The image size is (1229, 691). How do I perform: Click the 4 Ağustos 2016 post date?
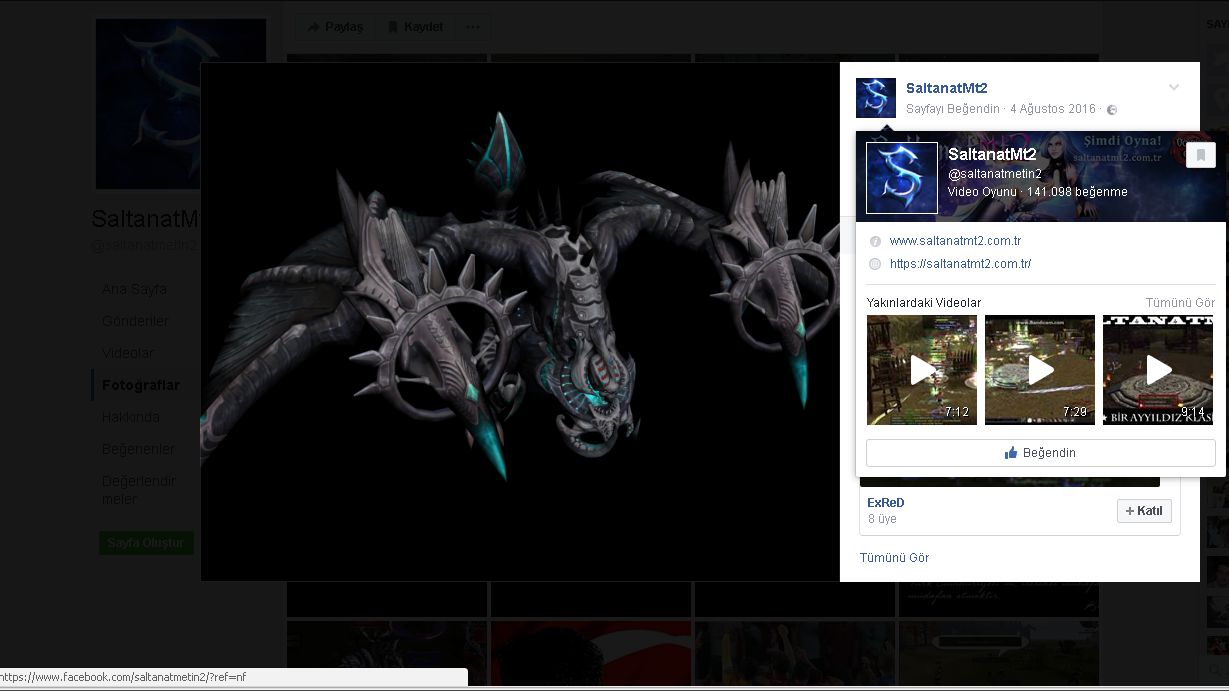pyautogui.click(x=1053, y=108)
